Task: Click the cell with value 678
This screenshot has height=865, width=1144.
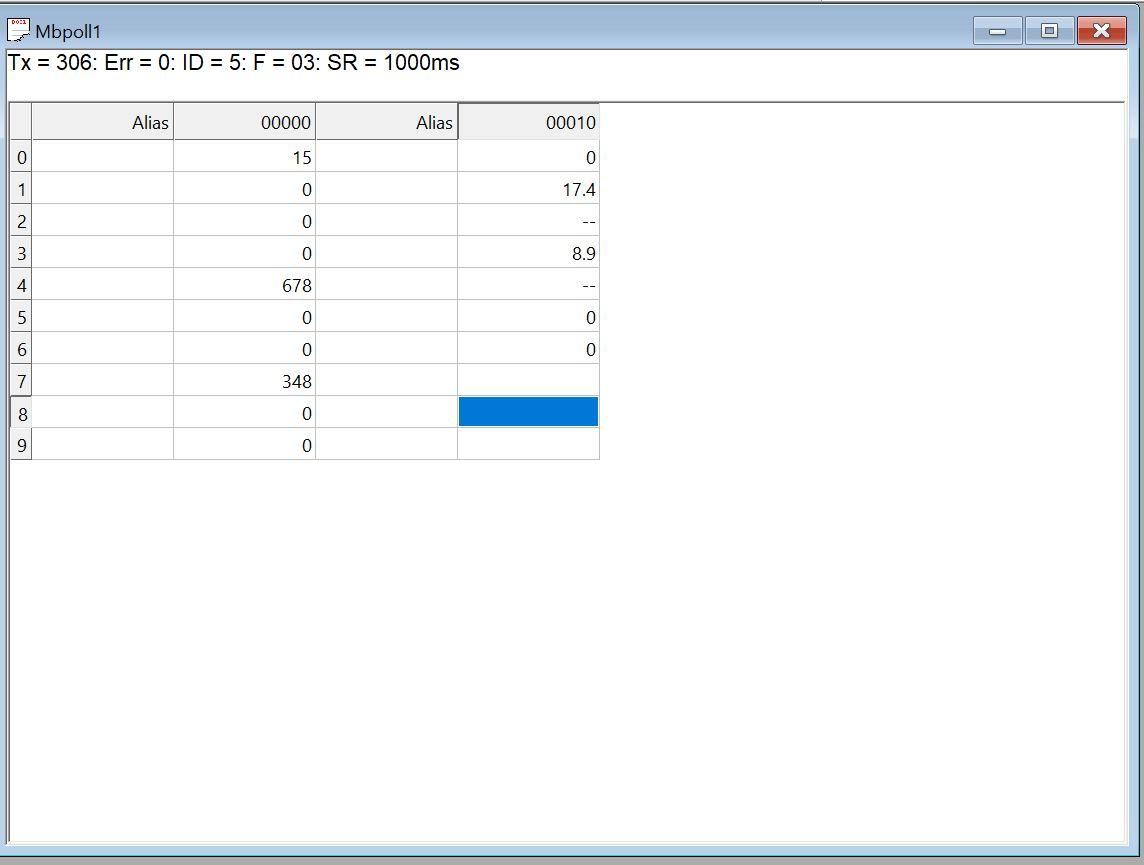Action: tap(244, 285)
